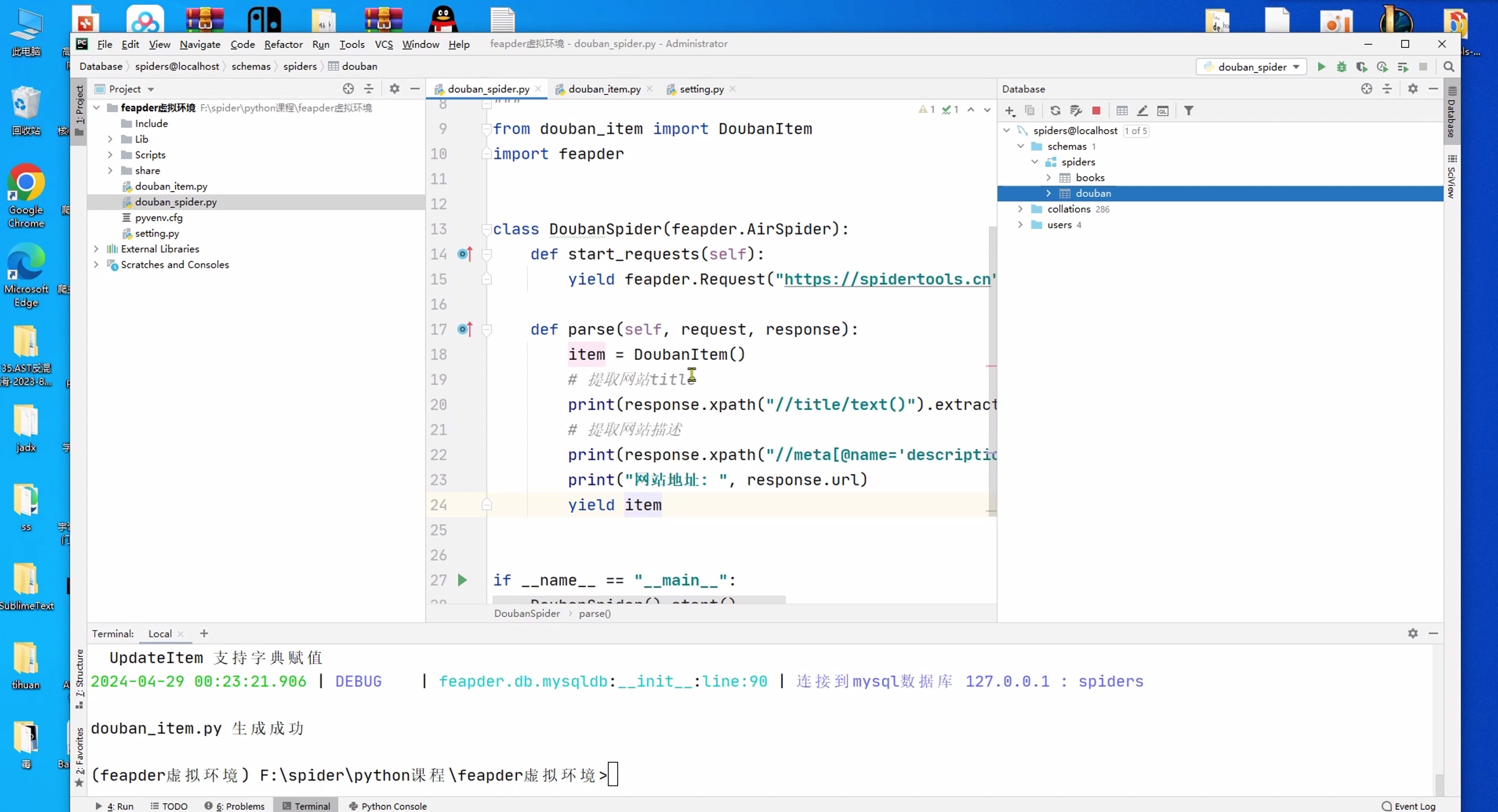Expand the Lib folder in the Project tree
1498x812 pixels.
(x=110, y=139)
